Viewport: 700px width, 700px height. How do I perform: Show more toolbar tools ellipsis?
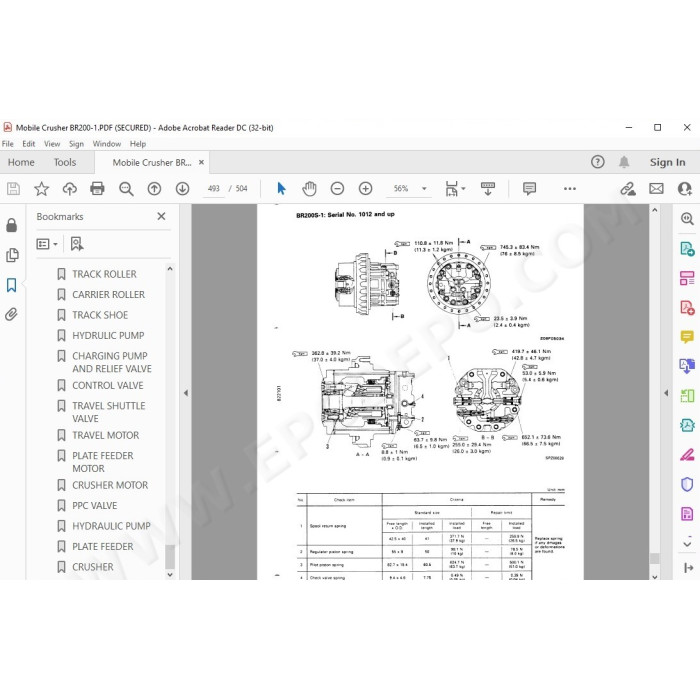click(x=570, y=189)
